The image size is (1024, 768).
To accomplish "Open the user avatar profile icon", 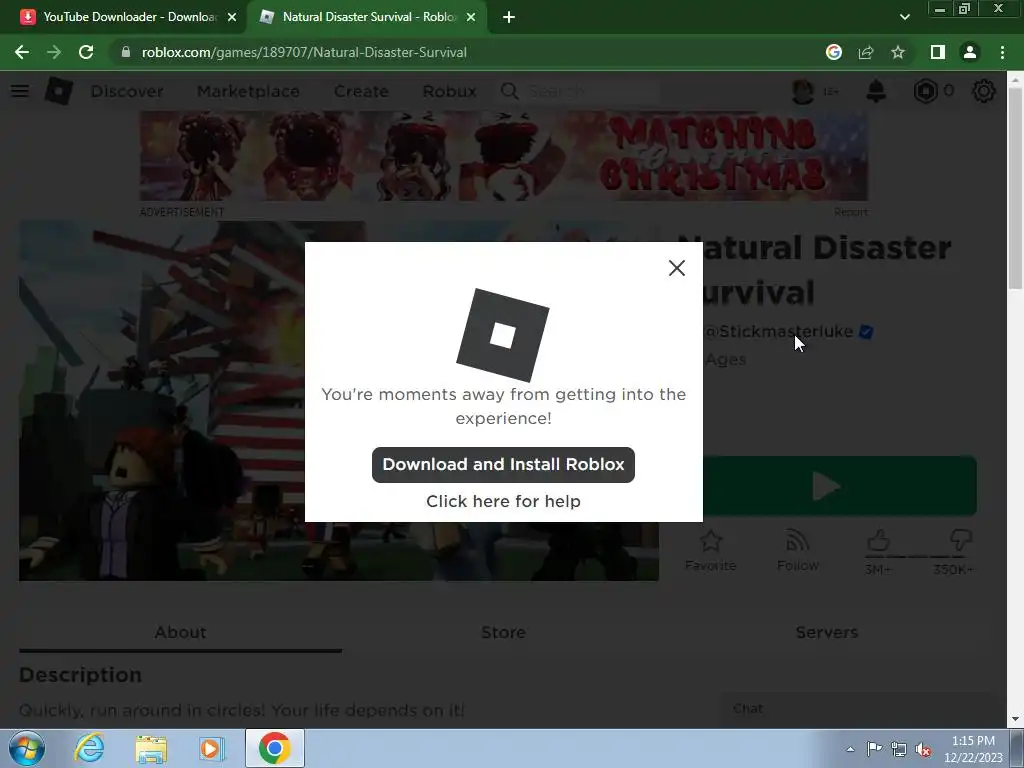I will [x=803, y=91].
